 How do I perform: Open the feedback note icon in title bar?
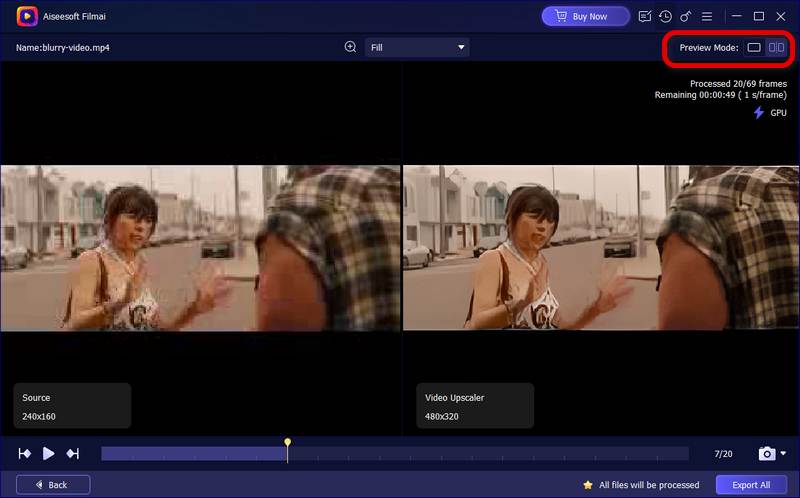pos(644,16)
